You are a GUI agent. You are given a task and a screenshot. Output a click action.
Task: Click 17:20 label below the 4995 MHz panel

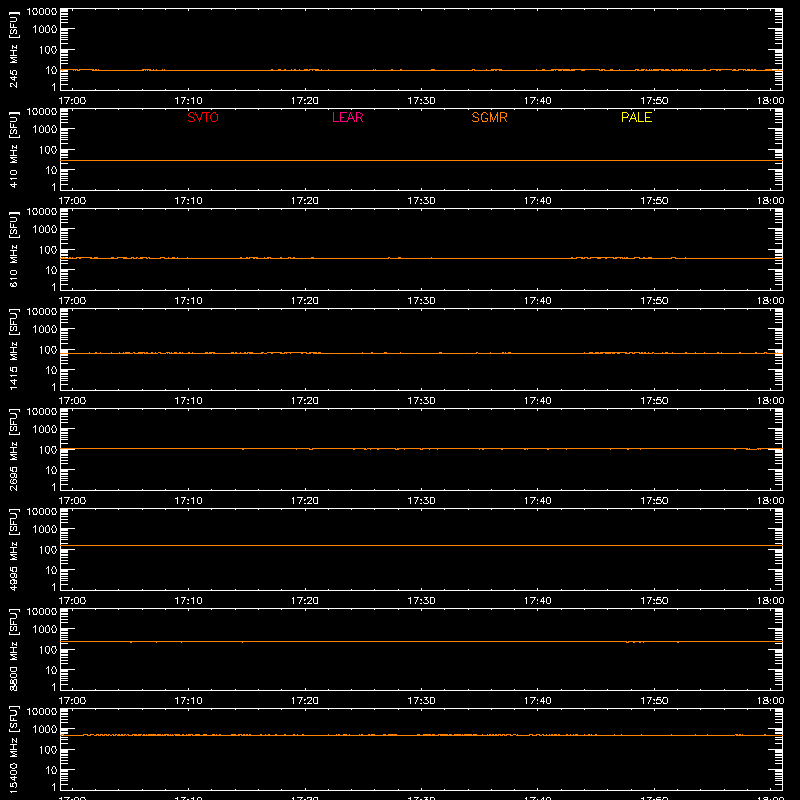click(305, 601)
